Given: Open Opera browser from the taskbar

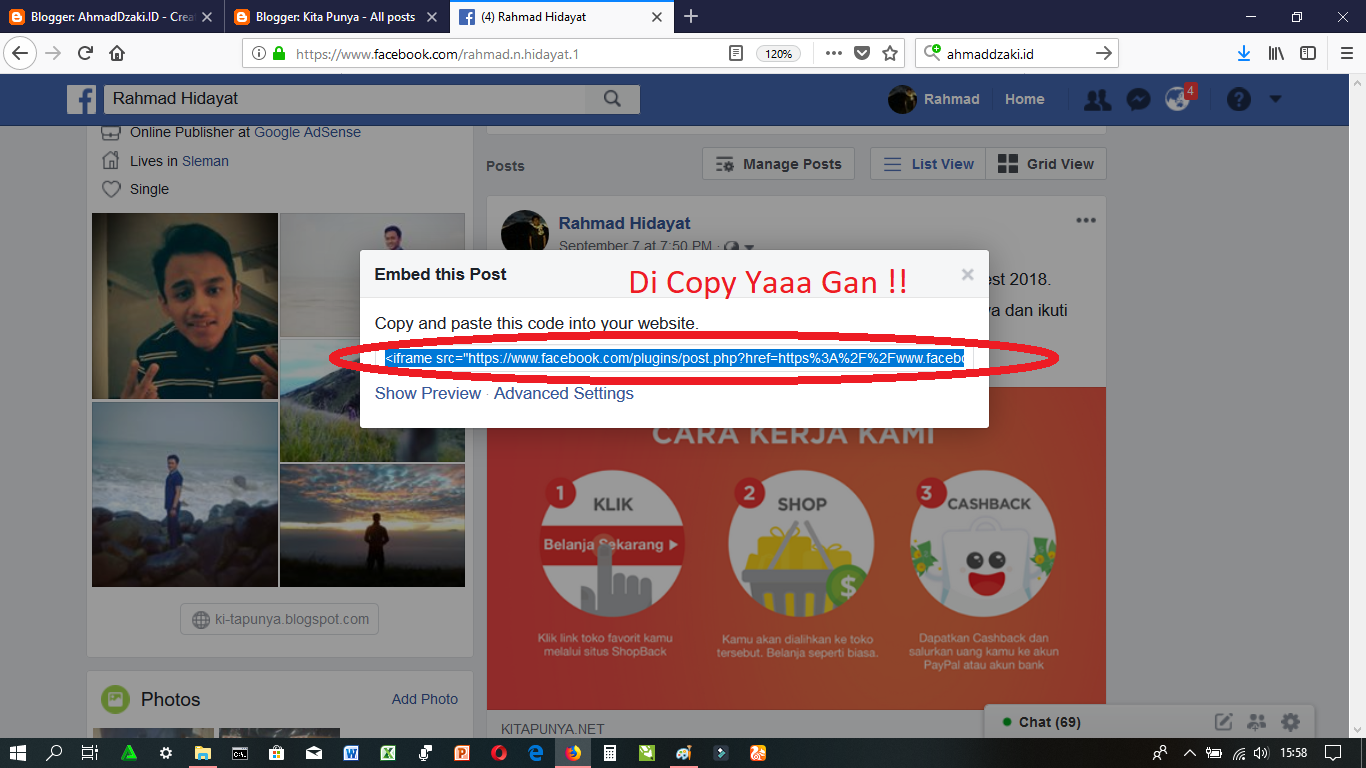Looking at the screenshot, I should pyautogui.click(x=498, y=753).
